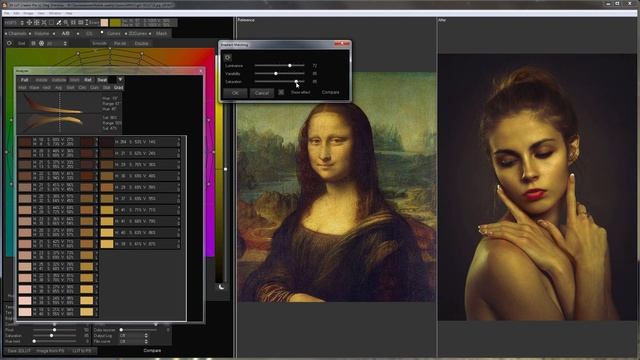This screenshot has width=640, height=360.
Task: Open the Film curve dropdown
Action: point(133,341)
